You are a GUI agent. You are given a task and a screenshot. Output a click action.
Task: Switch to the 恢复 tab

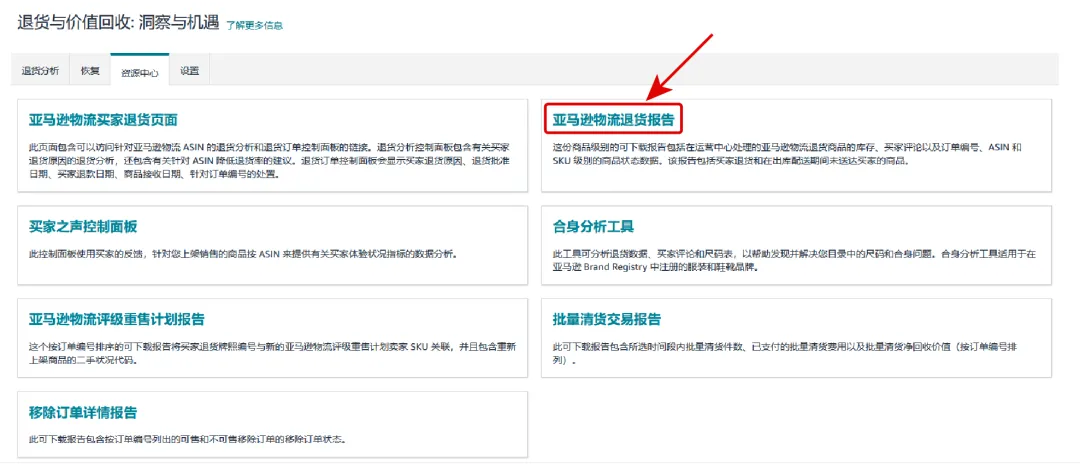click(90, 70)
